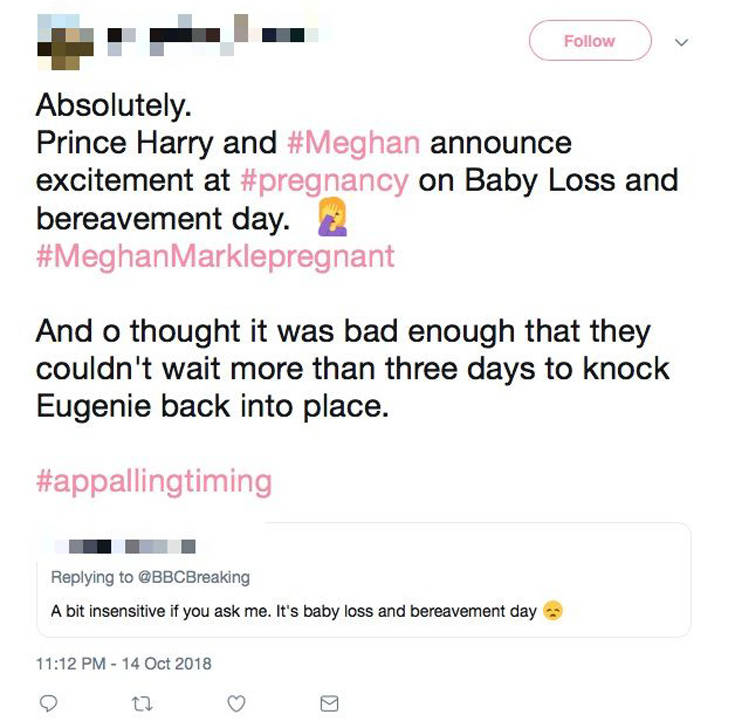Send tweet via the envelope message icon
This screenshot has height=728, width=735.
[x=329, y=705]
